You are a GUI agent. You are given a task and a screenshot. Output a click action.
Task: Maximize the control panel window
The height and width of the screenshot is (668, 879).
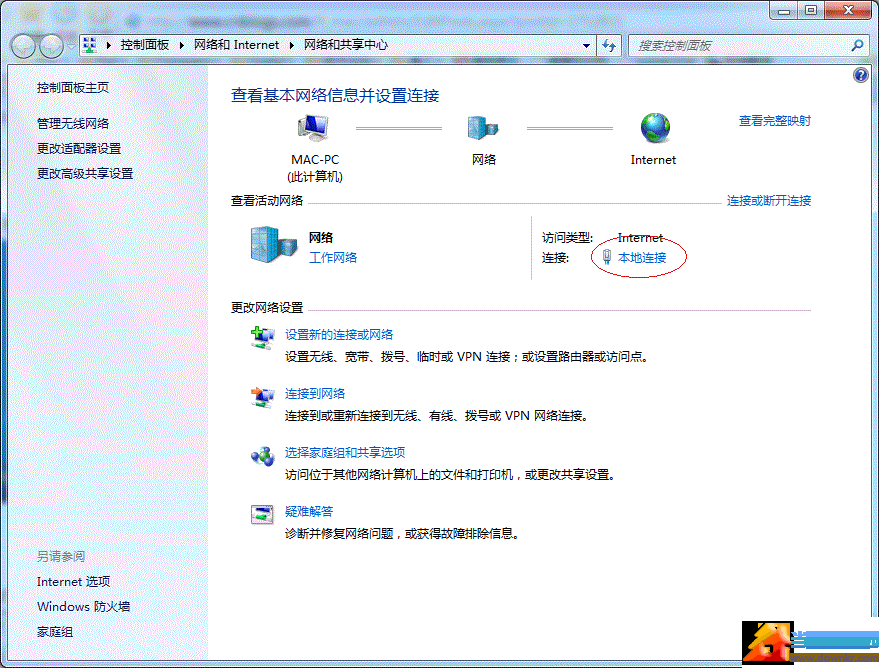click(811, 10)
